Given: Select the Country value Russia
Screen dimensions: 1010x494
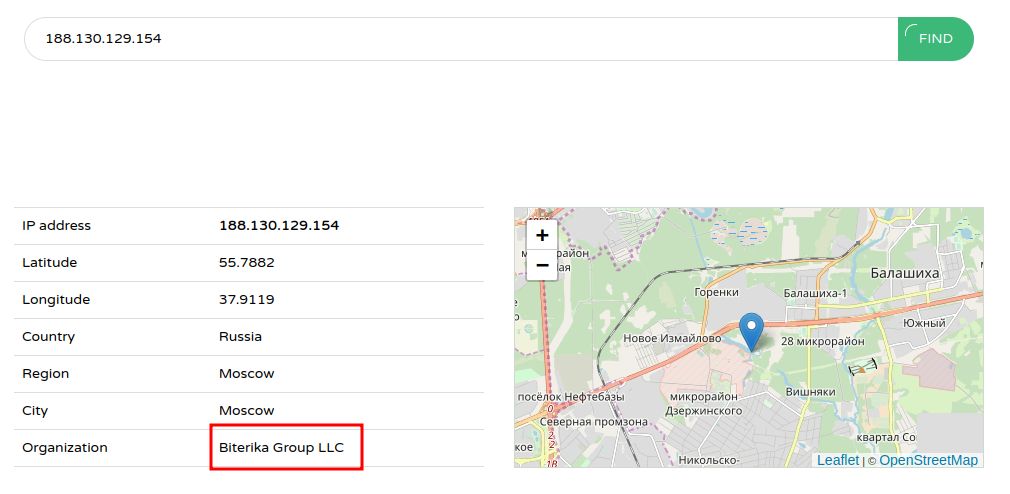Looking at the screenshot, I should pyautogui.click(x=240, y=336).
